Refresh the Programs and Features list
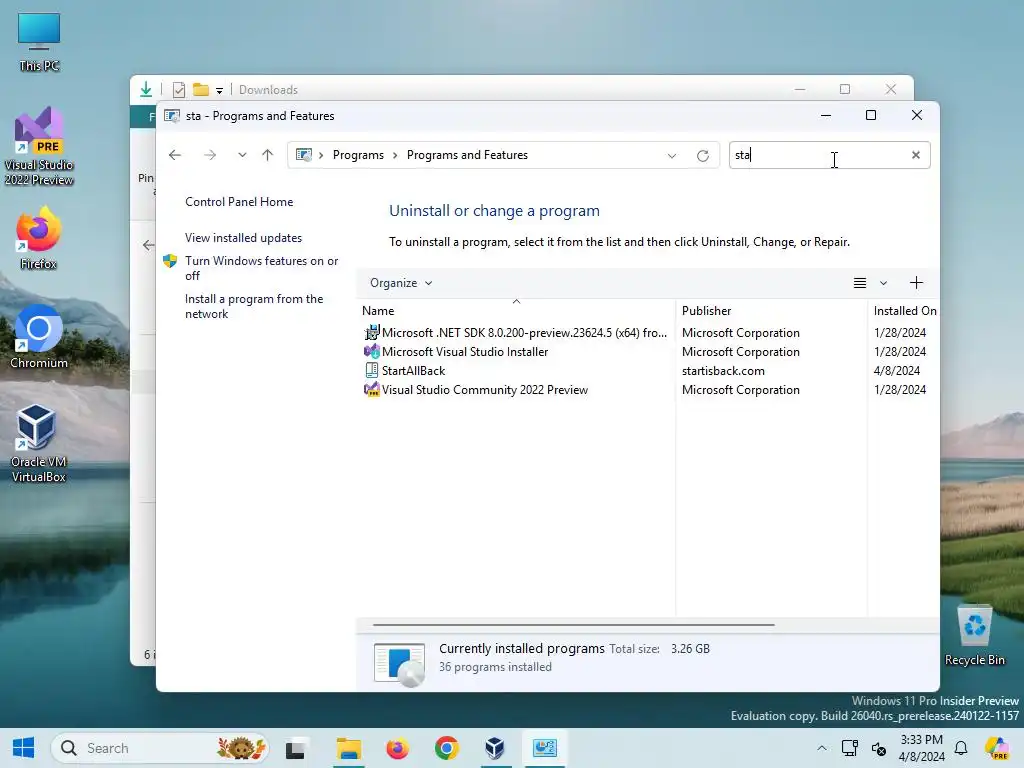The height and width of the screenshot is (768, 1024). click(x=703, y=155)
